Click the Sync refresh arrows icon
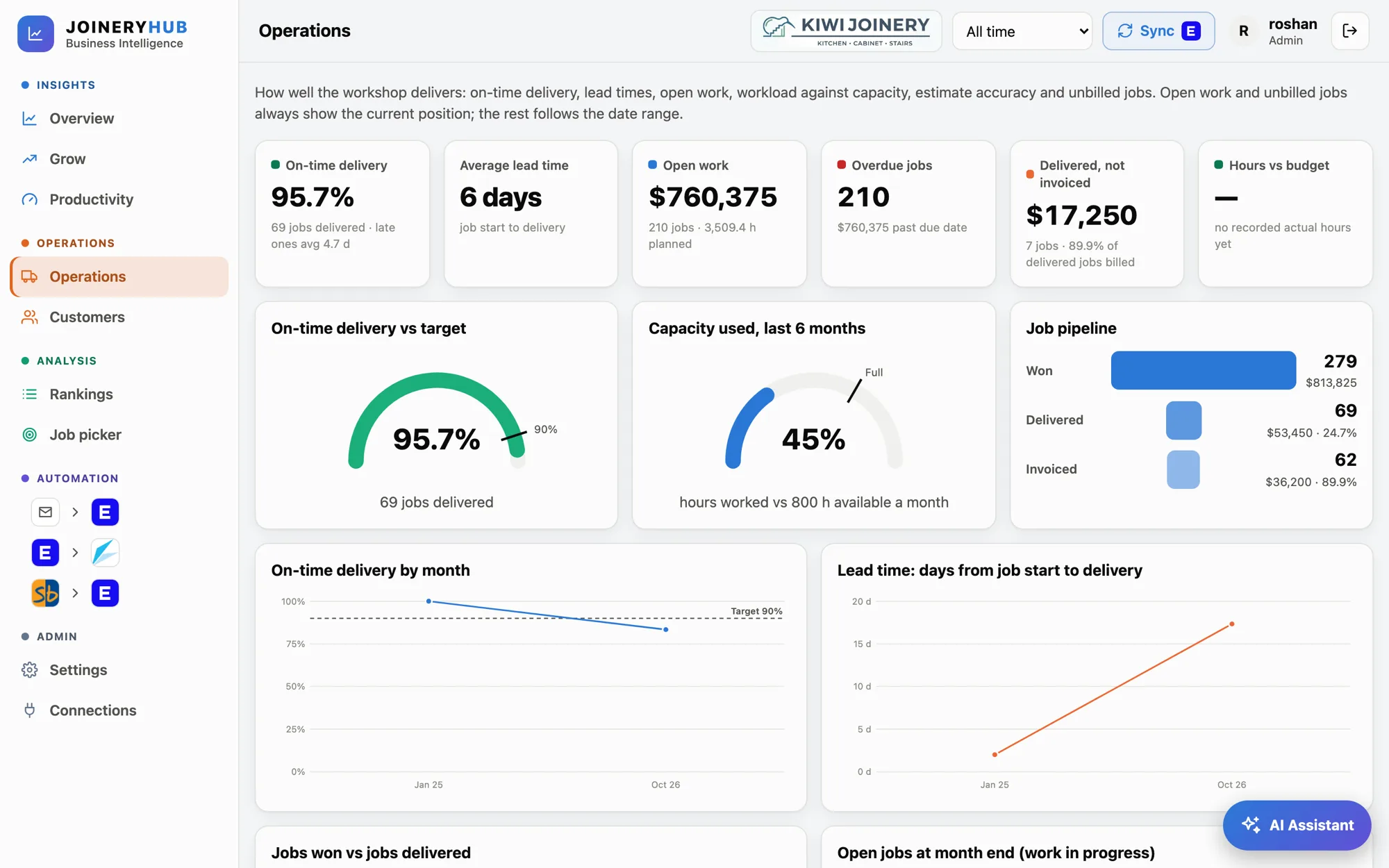 [x=1125, y=31]
